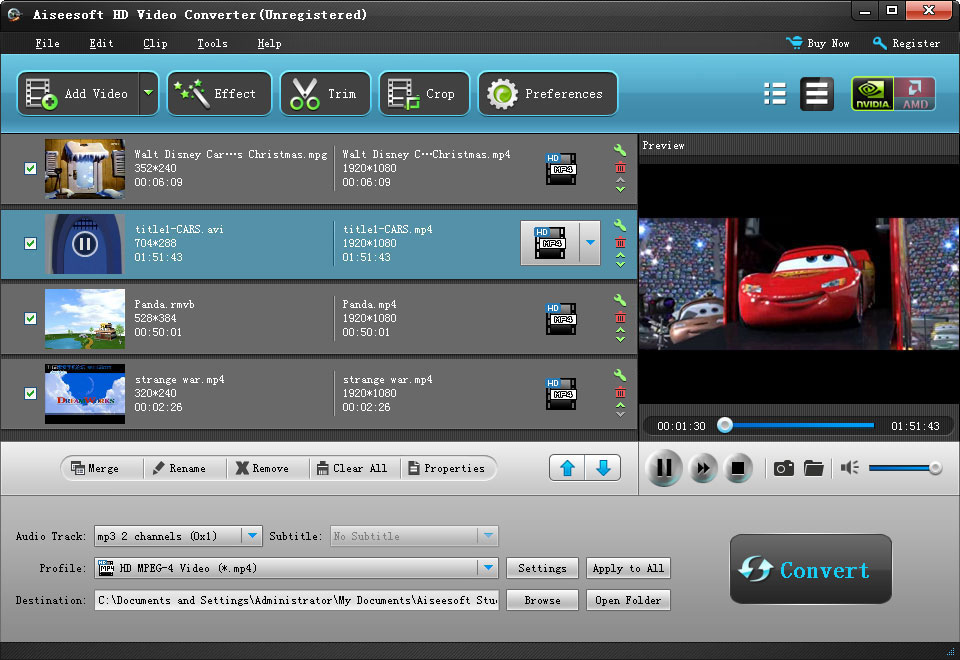
Task: Open Preferences from the toolbar
Action: pos(547,92)
